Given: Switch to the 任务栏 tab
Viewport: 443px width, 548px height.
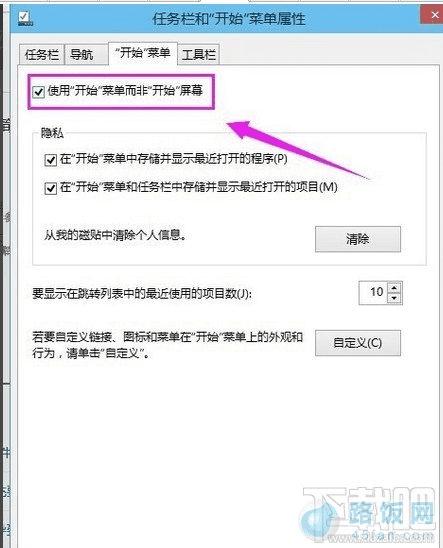Looking at the screenshot, I should 42,55.
